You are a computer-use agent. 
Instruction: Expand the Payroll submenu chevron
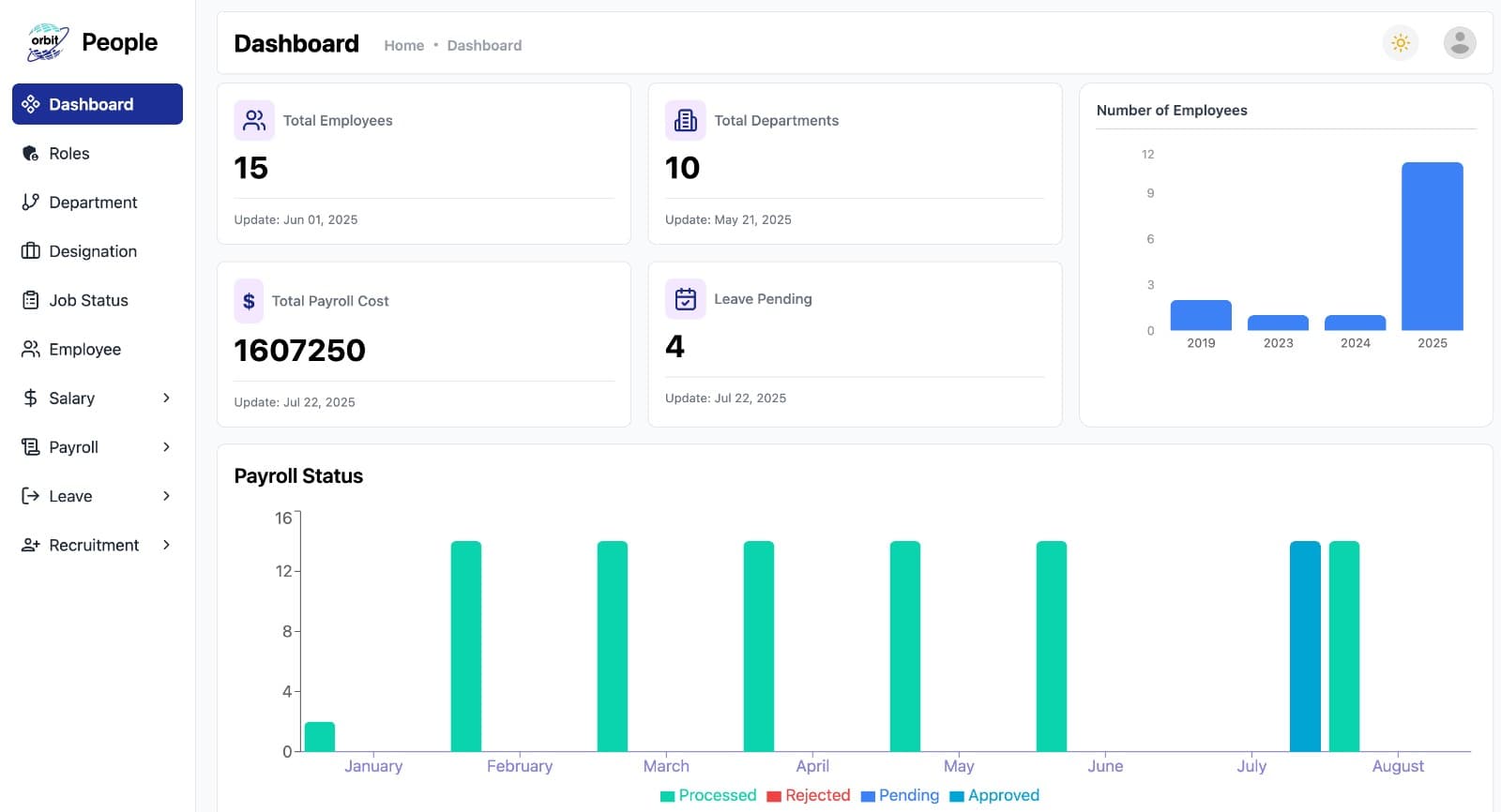166,446
